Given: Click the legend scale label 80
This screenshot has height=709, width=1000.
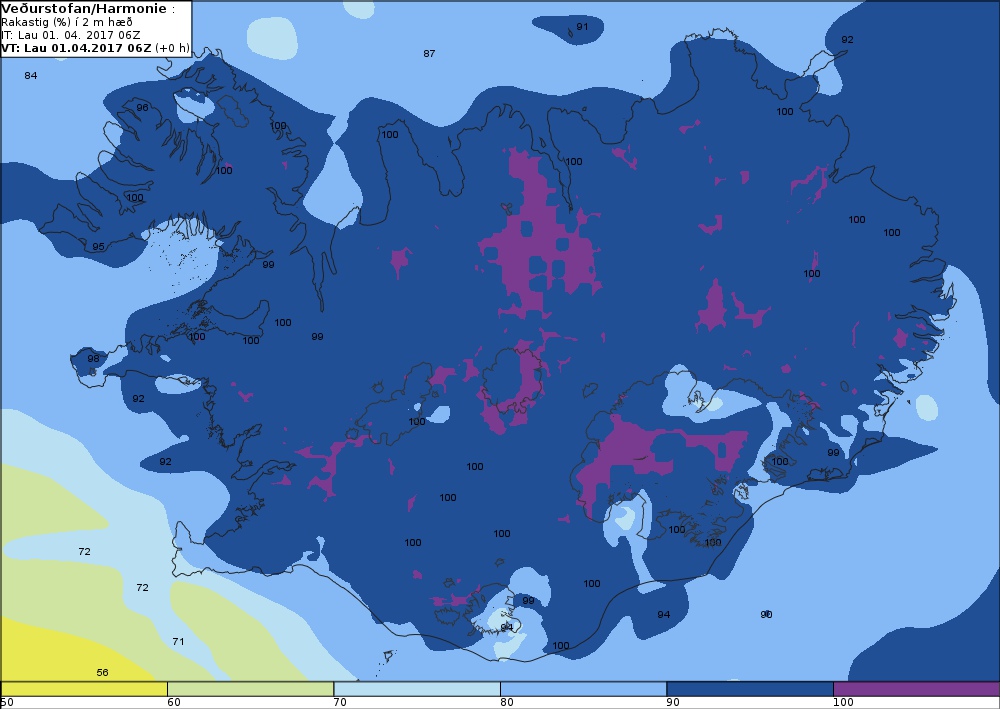Looking at the screenshot, I should (x=506, y=702).
